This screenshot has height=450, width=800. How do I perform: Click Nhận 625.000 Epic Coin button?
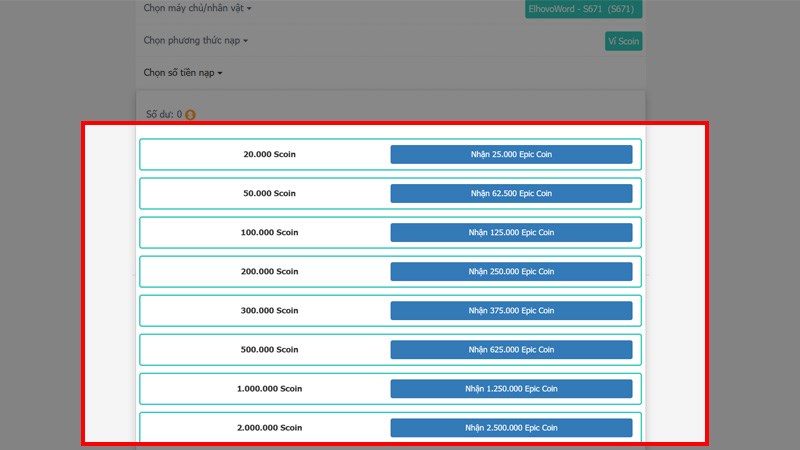(x=511, y=349)
